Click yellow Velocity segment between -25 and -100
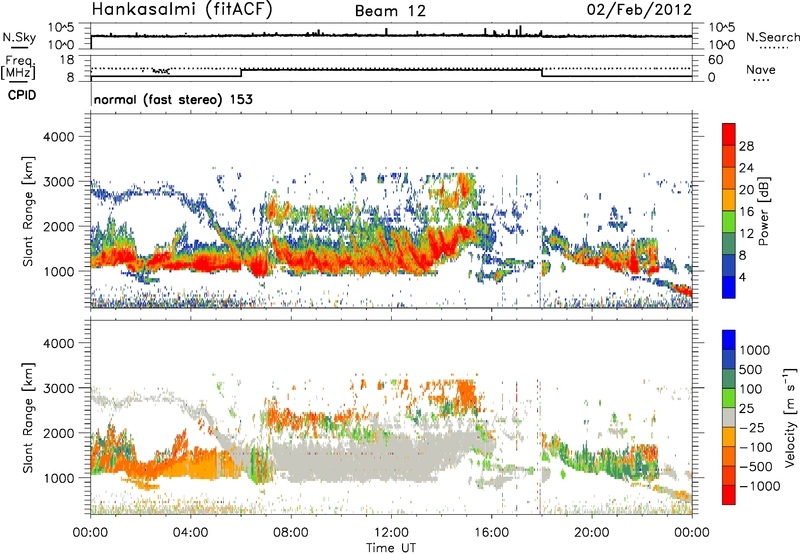Viewport: 800px width, 554px height. [x=729, y=437]
